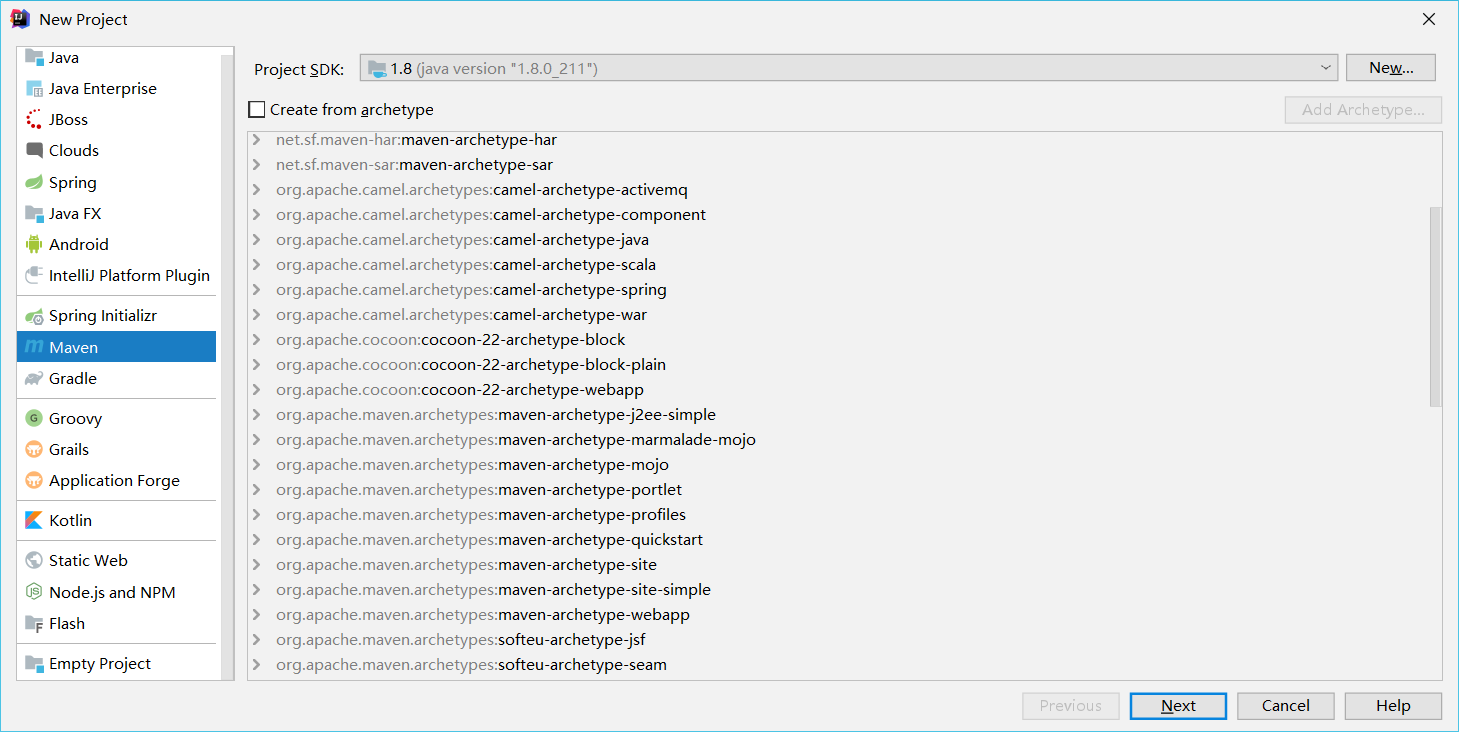Click the Java project type icon
Viewport: 1459px width, 732px height.
[34, 57]
